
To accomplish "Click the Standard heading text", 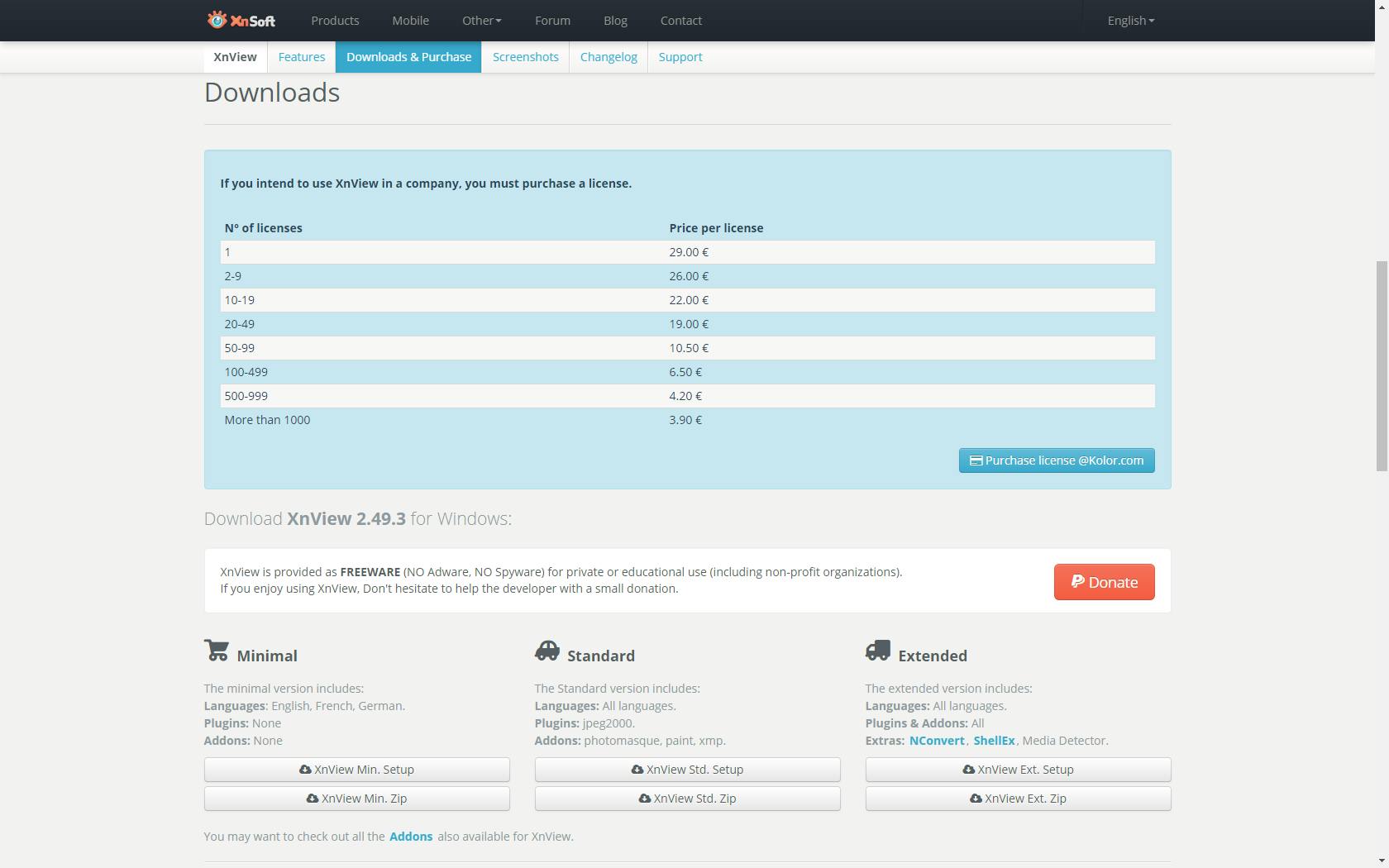I will [x=601, y=656].
